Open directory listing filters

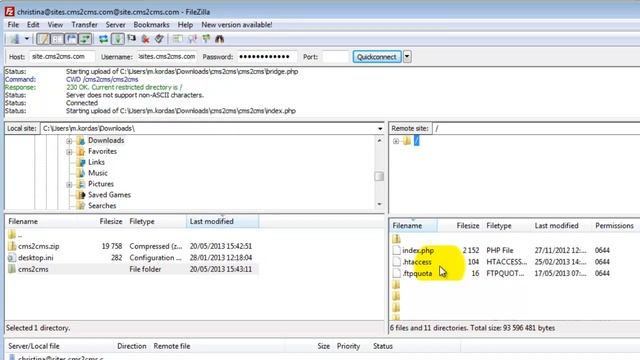(177, 39)
